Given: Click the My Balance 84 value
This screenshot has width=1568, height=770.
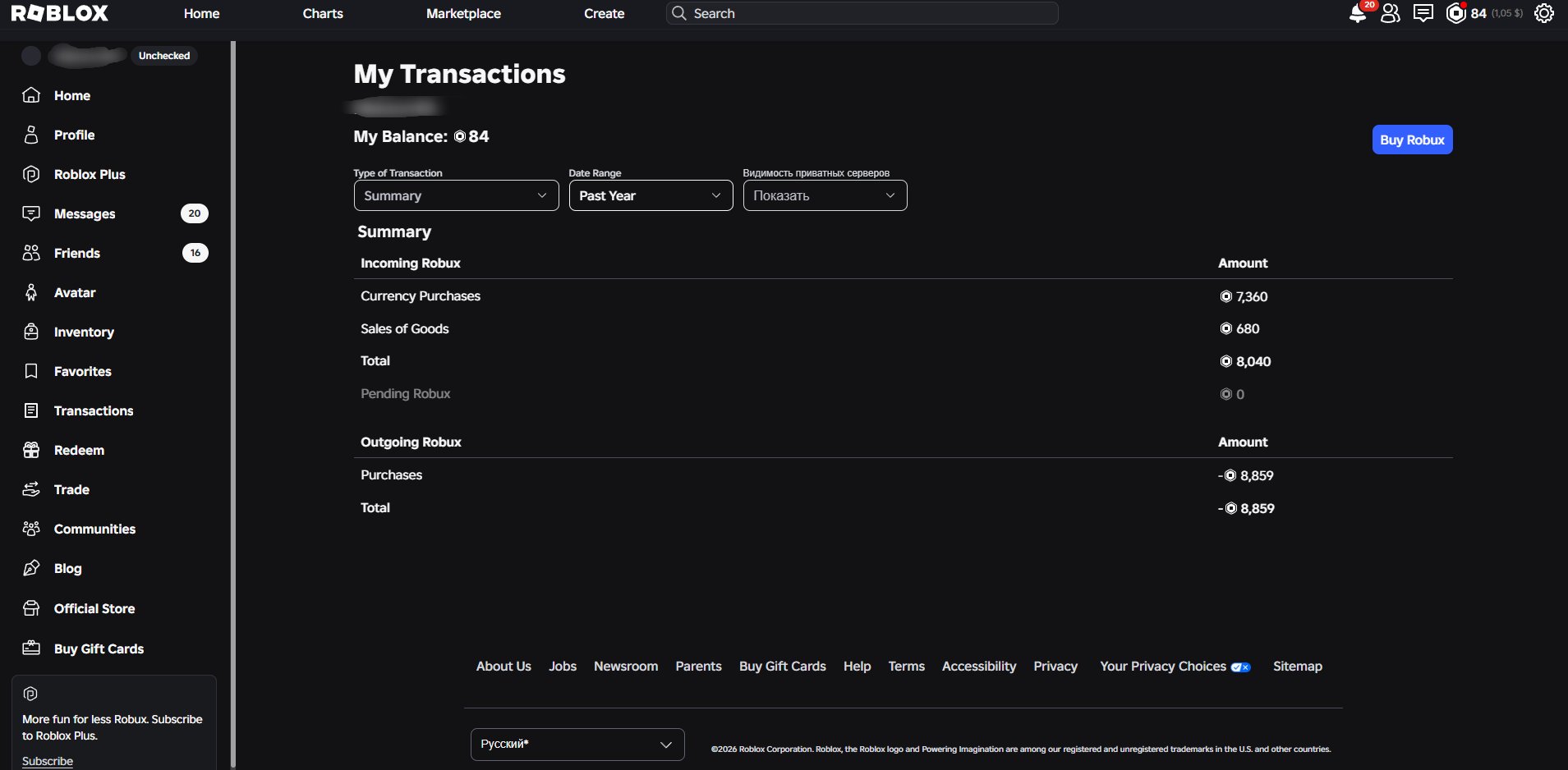Looking at the screenshot, I should 471,136.
